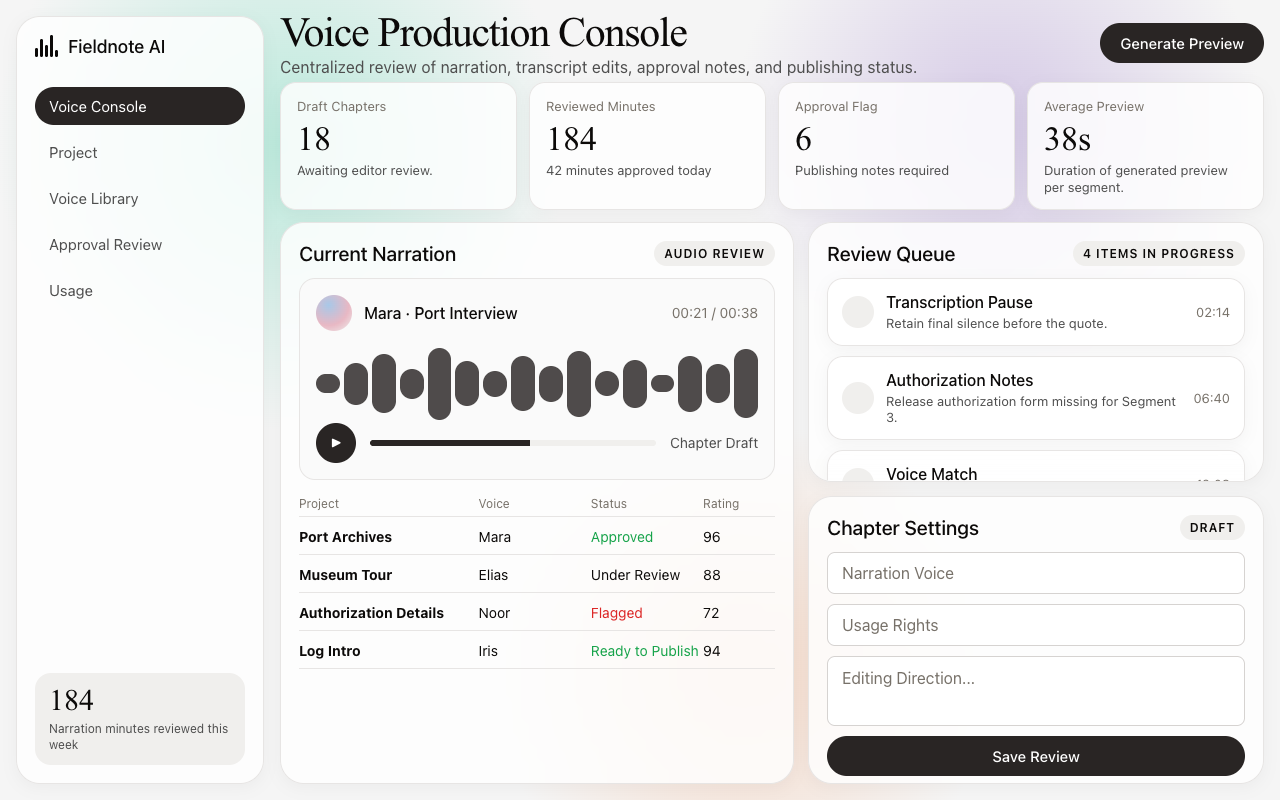Select the Authorization Details project row
Viewport: 1280px width, 800px height.
[537, 613]
